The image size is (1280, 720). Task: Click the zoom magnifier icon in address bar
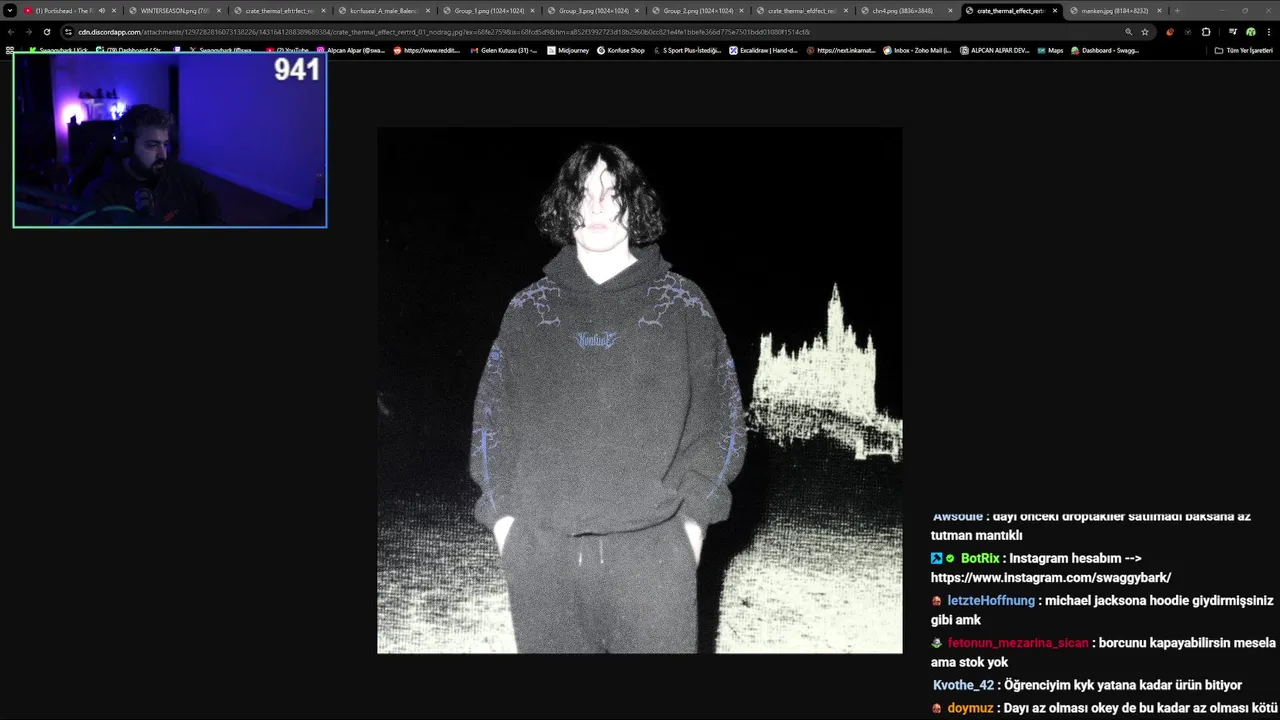click(1129, 32)
